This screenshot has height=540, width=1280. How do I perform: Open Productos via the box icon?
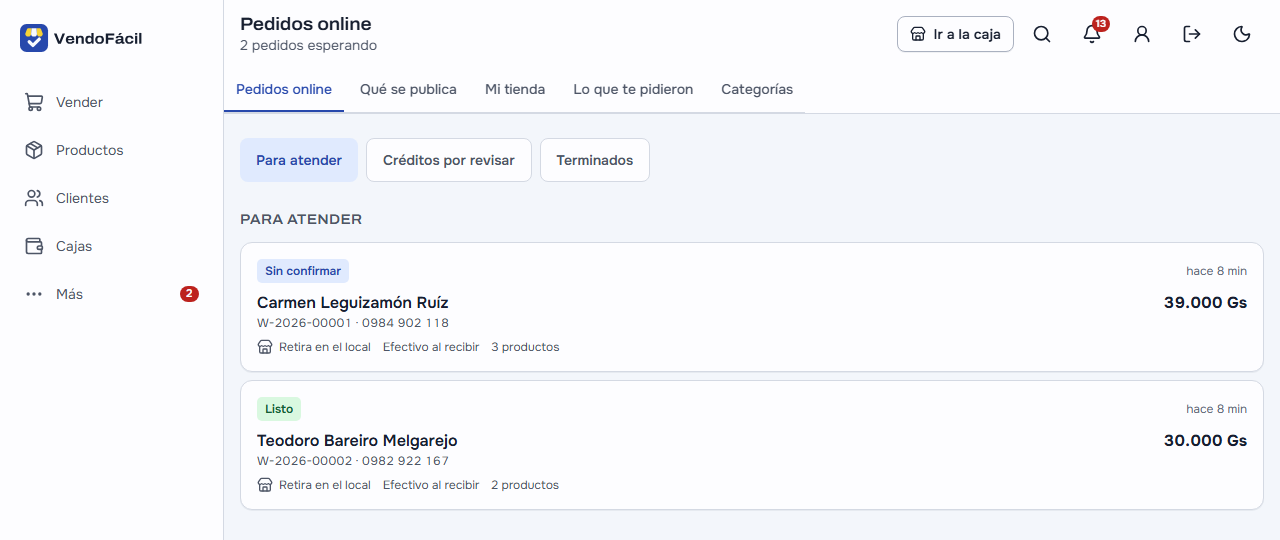pyautogui.click(x=34, y=150)
